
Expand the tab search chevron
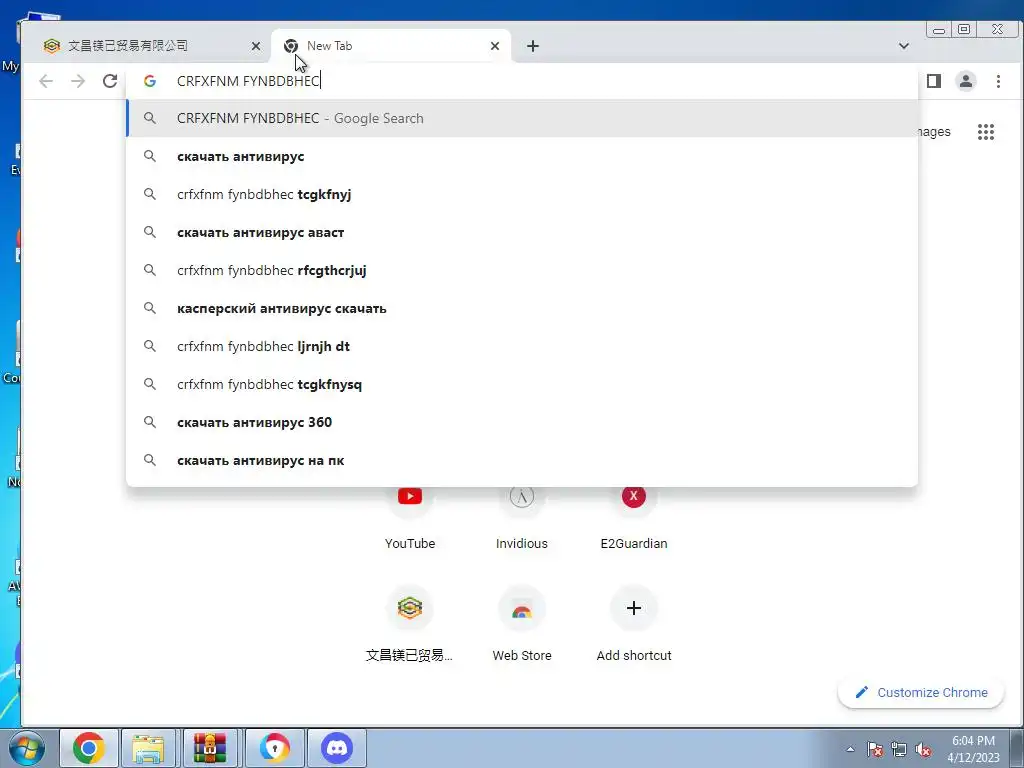[x=904, y=46]
